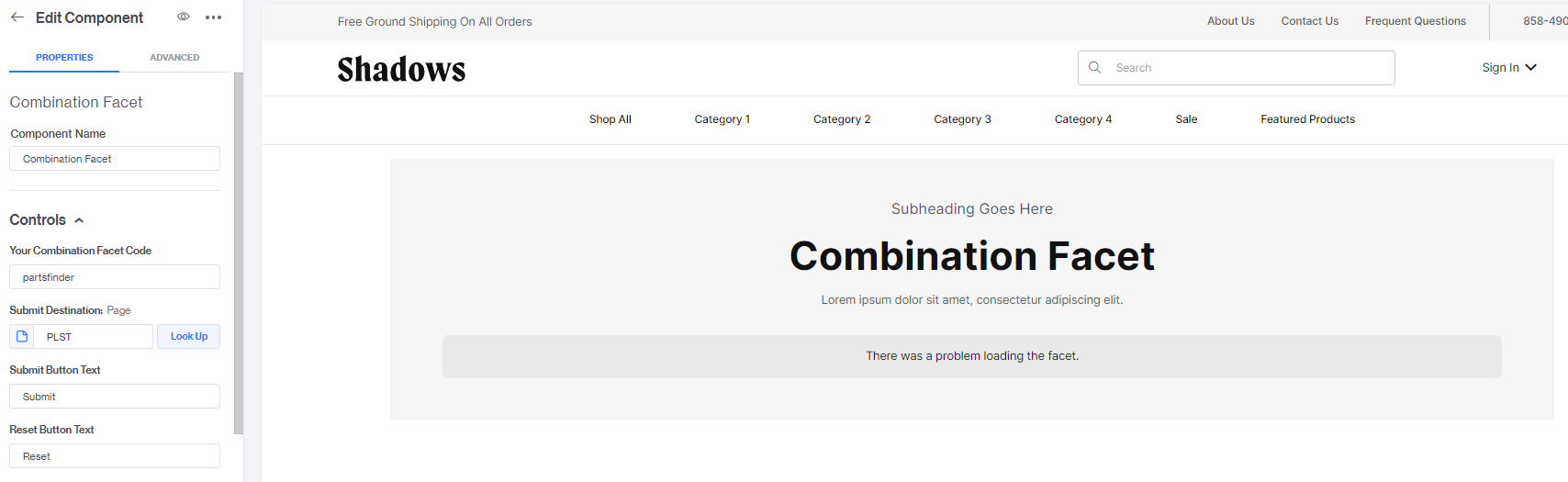Screen dimensions: 1568x482
Task: Edit the Component Name field
Action: point(115,159)
